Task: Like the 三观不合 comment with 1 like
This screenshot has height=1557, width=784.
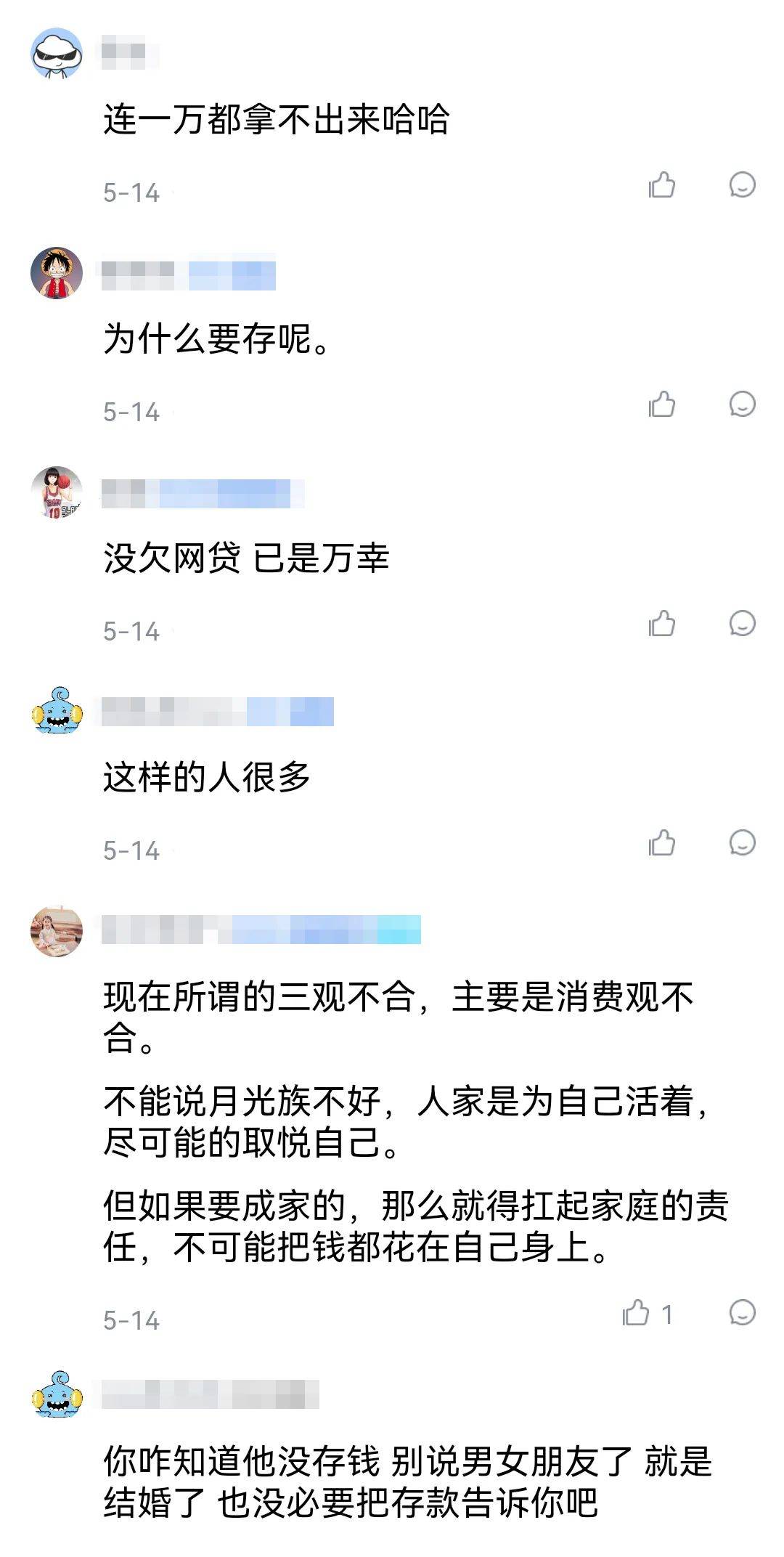Action: coord(648,1313)
